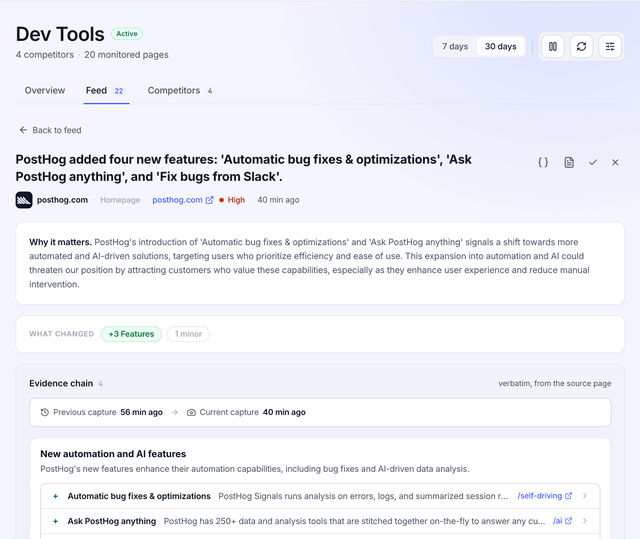Select the 30 days range
This screenshot has height=539, width=640.
[500, 47]
